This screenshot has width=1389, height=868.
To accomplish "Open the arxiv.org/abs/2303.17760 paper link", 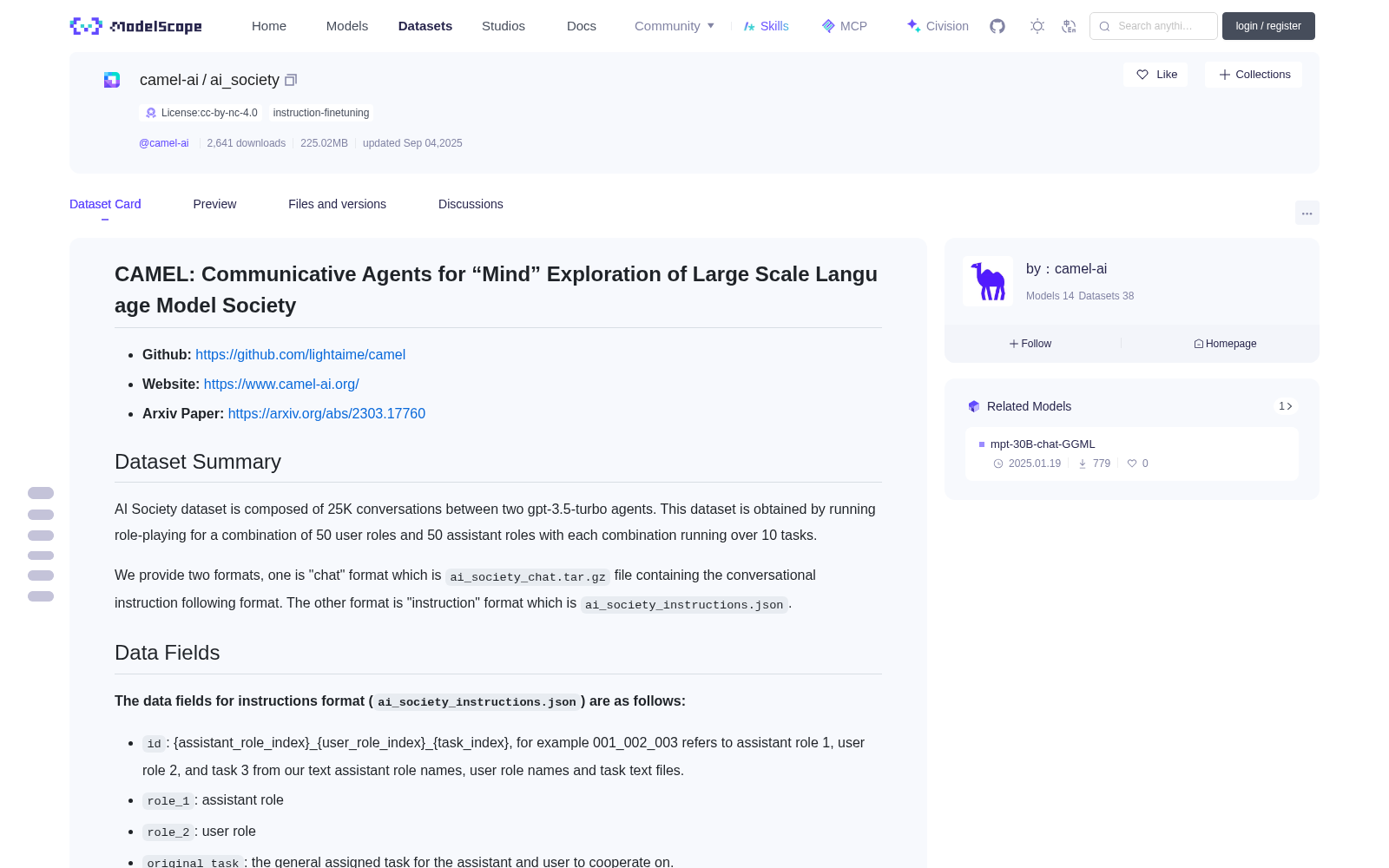I will click(x=326, y=413).
